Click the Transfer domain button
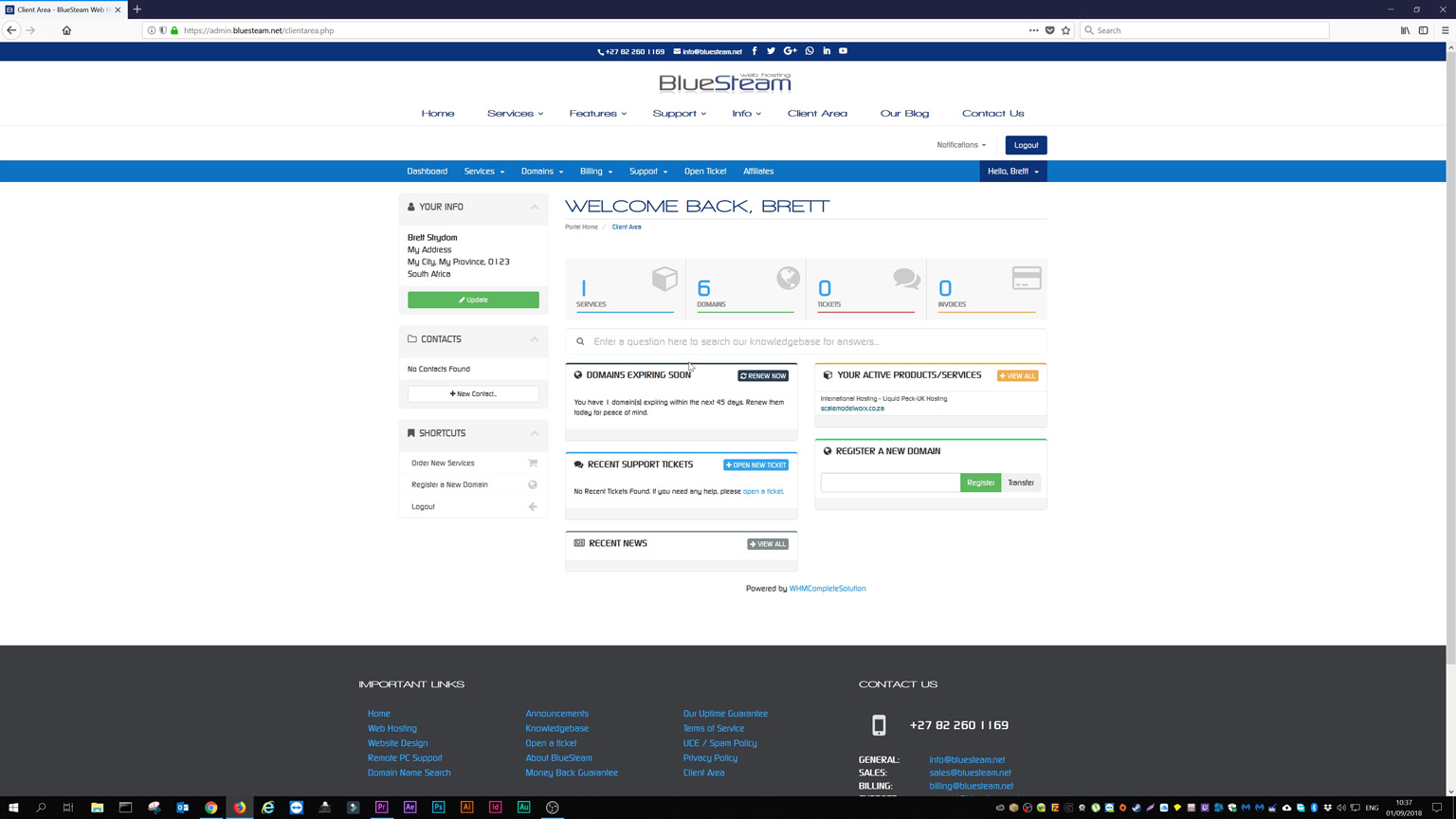Image resolution: width=1456 pixels, height=819 pixels. (x=1021, y=482)
